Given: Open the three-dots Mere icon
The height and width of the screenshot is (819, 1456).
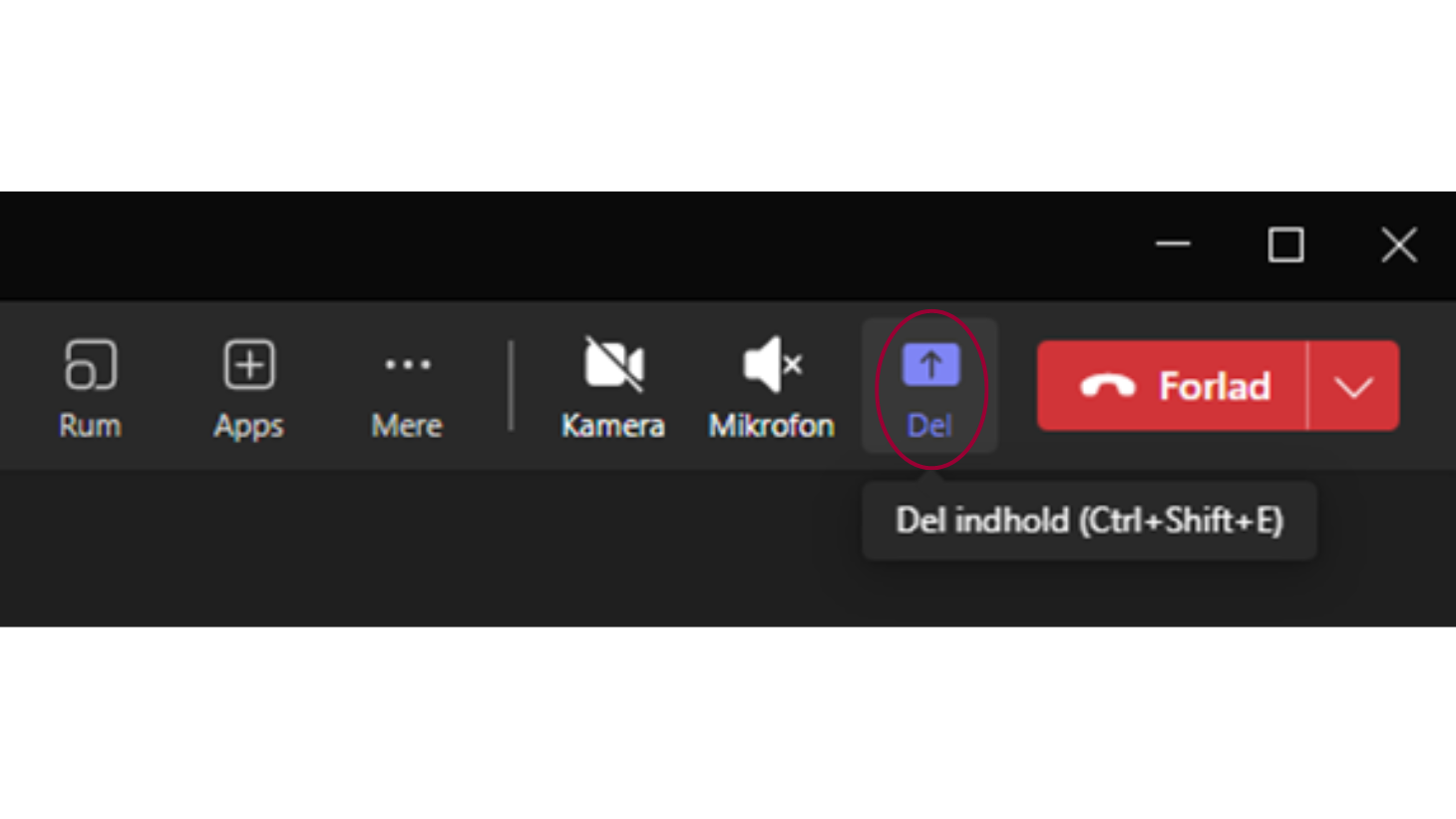Looking at the screenshot, I should pos(408,365).
